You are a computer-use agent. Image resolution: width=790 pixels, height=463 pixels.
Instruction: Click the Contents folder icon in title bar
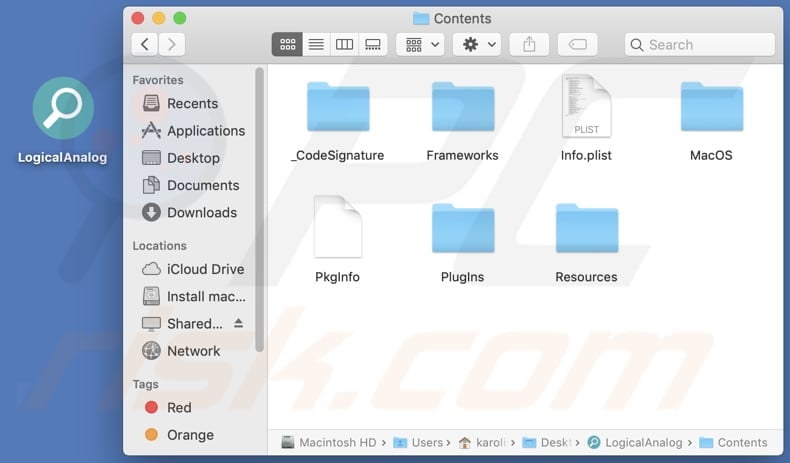(421, 19)
